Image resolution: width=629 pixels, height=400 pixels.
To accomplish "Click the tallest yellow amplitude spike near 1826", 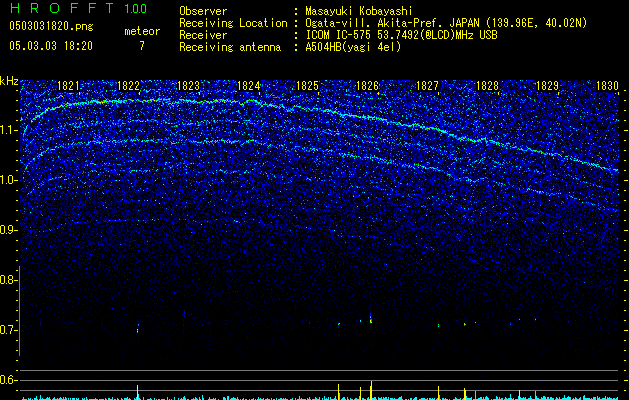I will coord(371,390).
